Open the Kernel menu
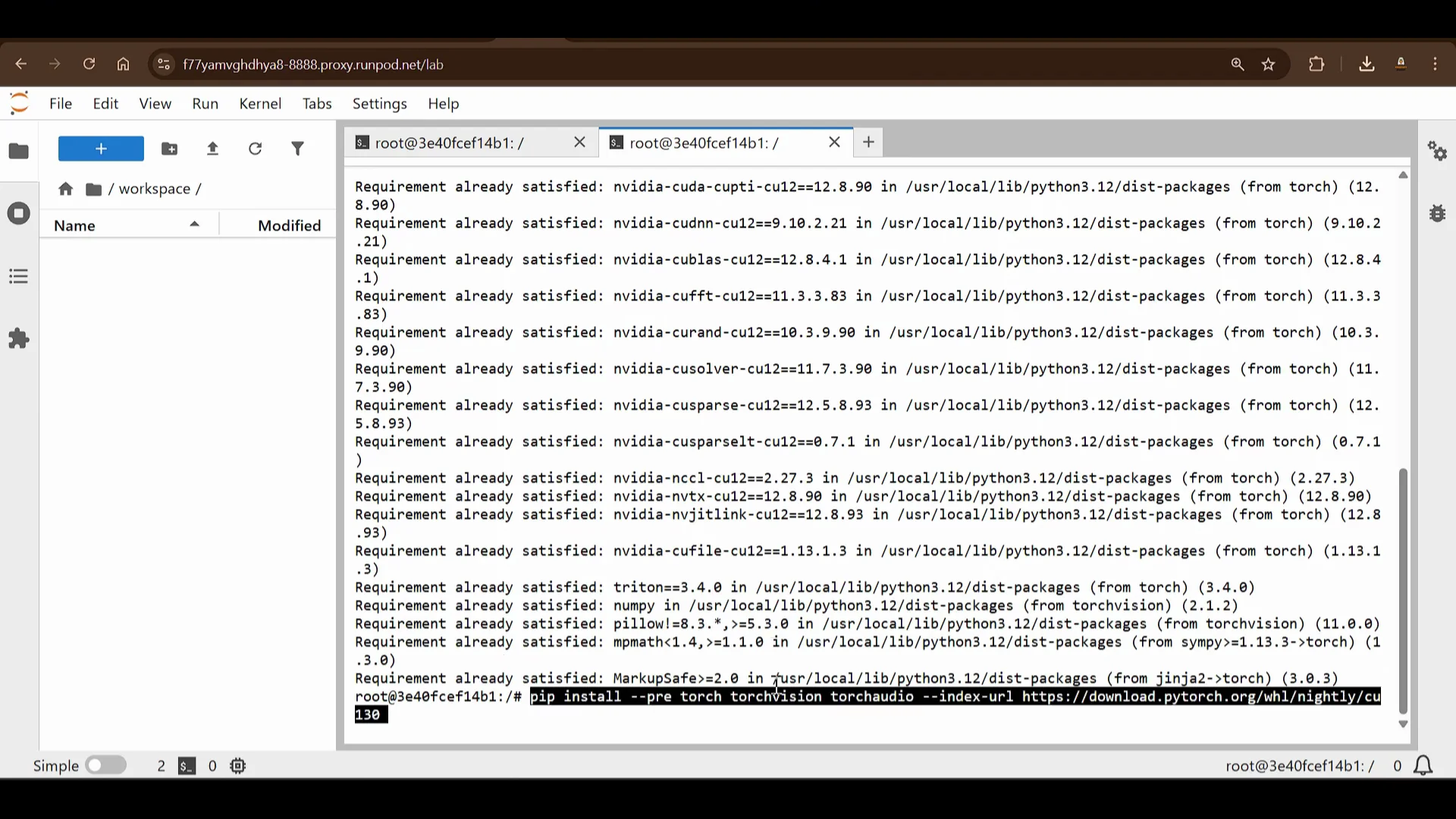The width and height of the screenshot is (1456, 819). coord(260,104)
